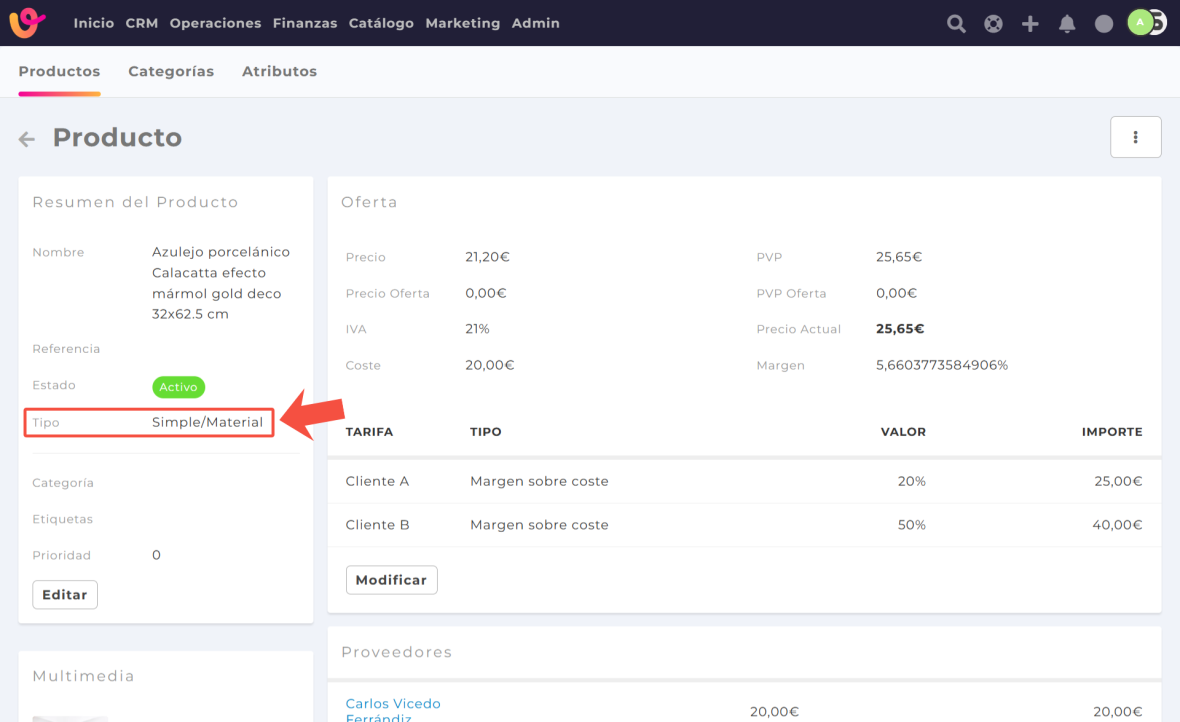Open the Catálogo menu
1180x722 pixels.
pos(381,23)
